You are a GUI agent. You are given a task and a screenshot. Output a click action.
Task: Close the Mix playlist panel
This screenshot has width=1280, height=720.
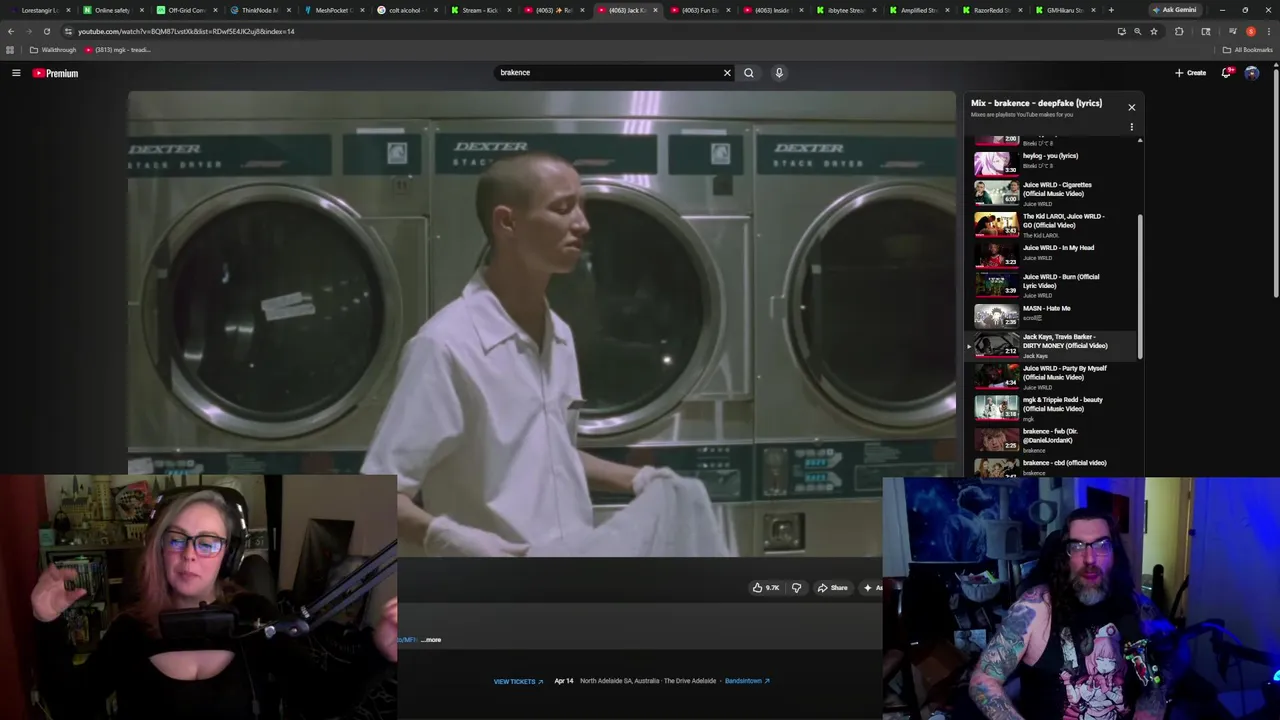pyautogui.click(x=1132, y=107)
